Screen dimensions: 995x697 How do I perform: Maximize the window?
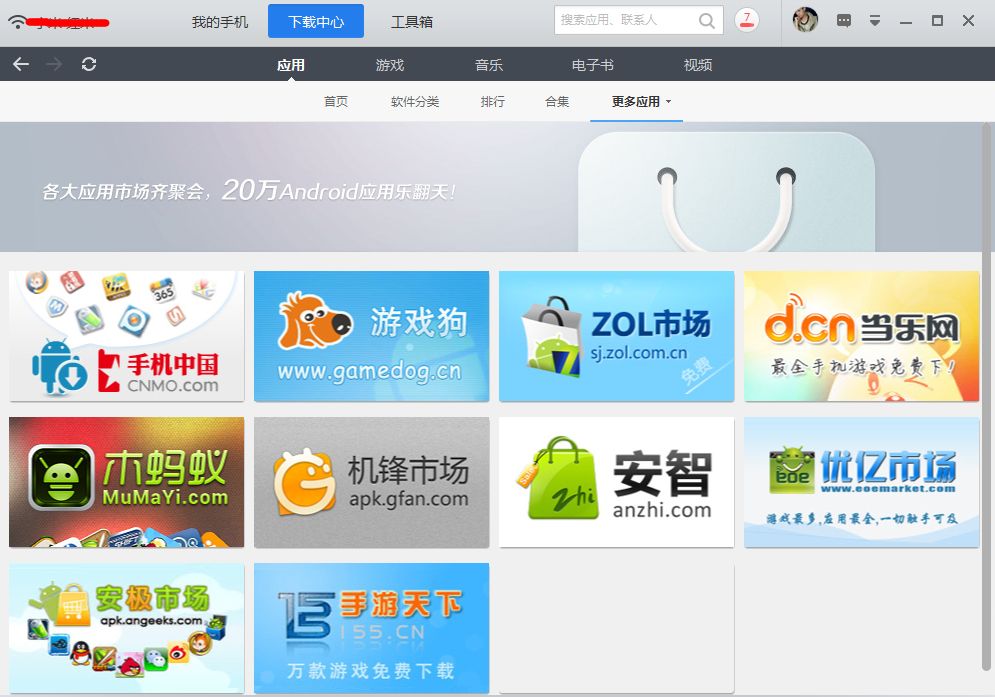pos(937,21)
